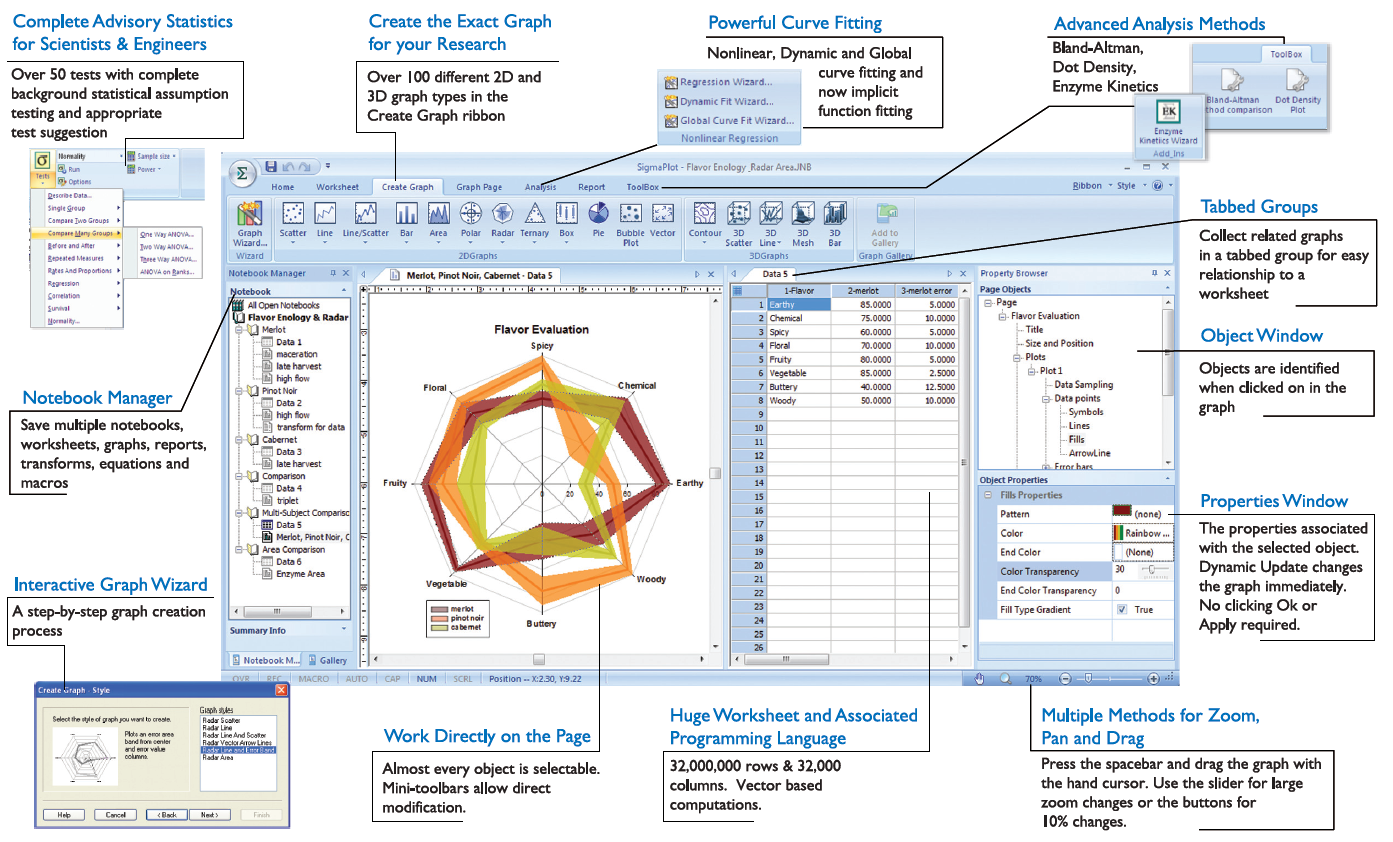The image size is (1393, 842).
Task: Activate the hand pan tool in status bar
Action: pyautogui.click(x=981, y=678)
